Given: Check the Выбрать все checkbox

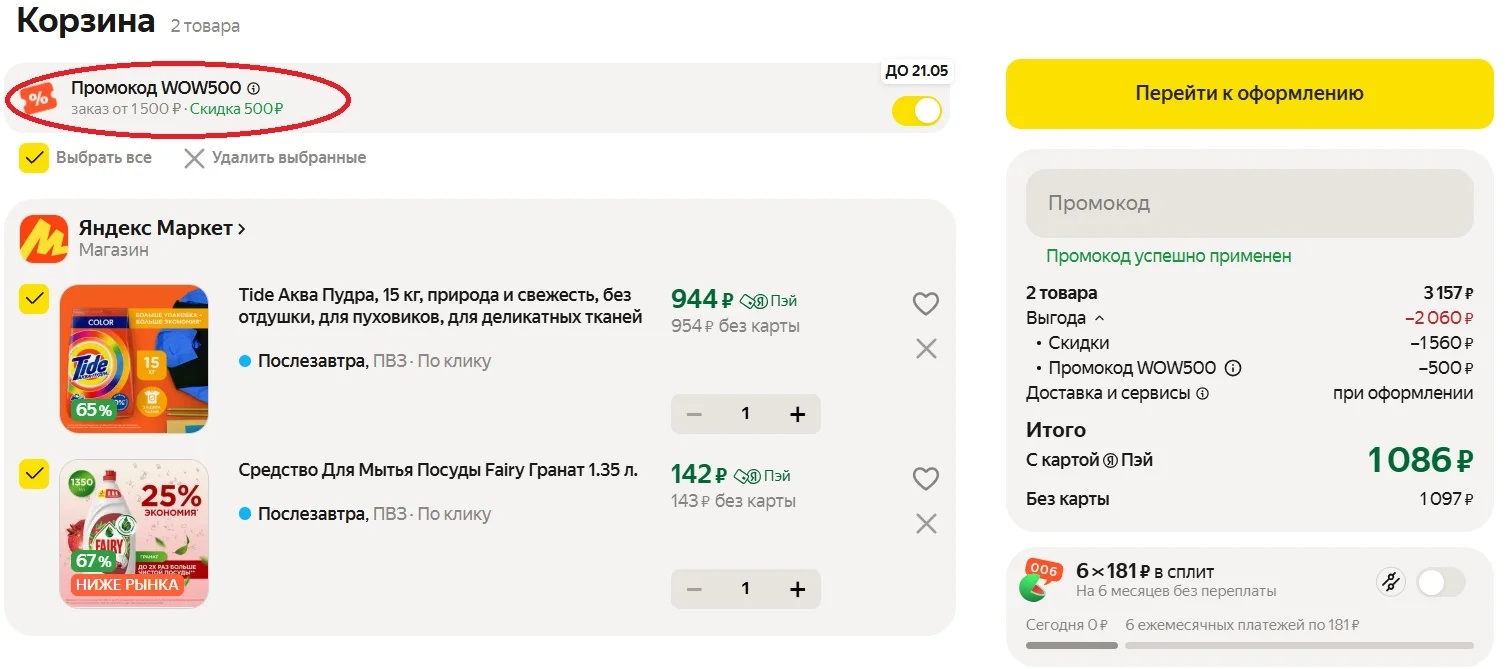Looking at the screenshot, I should coord(34,158).
